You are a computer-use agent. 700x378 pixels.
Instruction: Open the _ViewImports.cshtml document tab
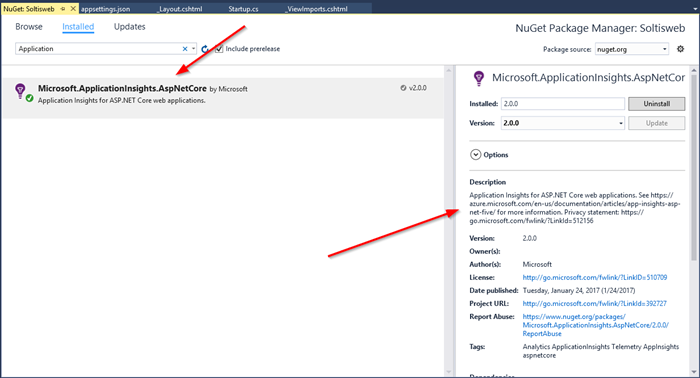[x=317, y=9]
